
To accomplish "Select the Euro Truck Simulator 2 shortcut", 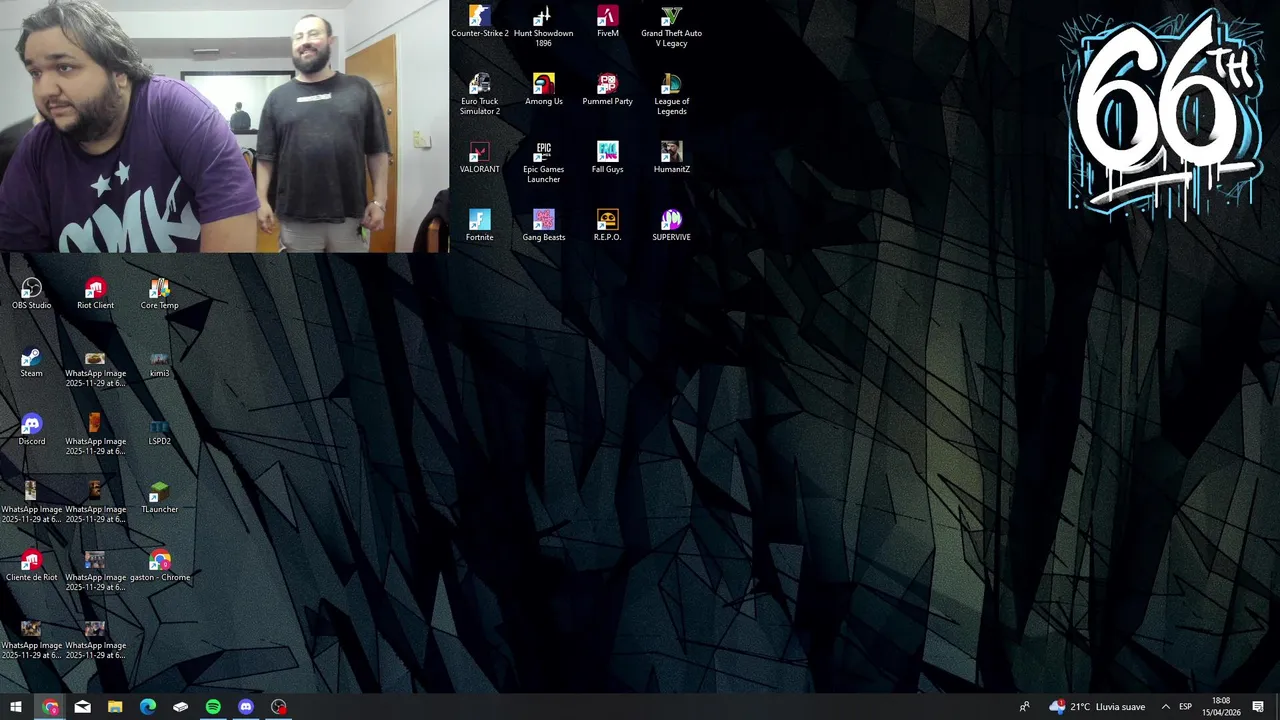I will click(x=480, y=95).
